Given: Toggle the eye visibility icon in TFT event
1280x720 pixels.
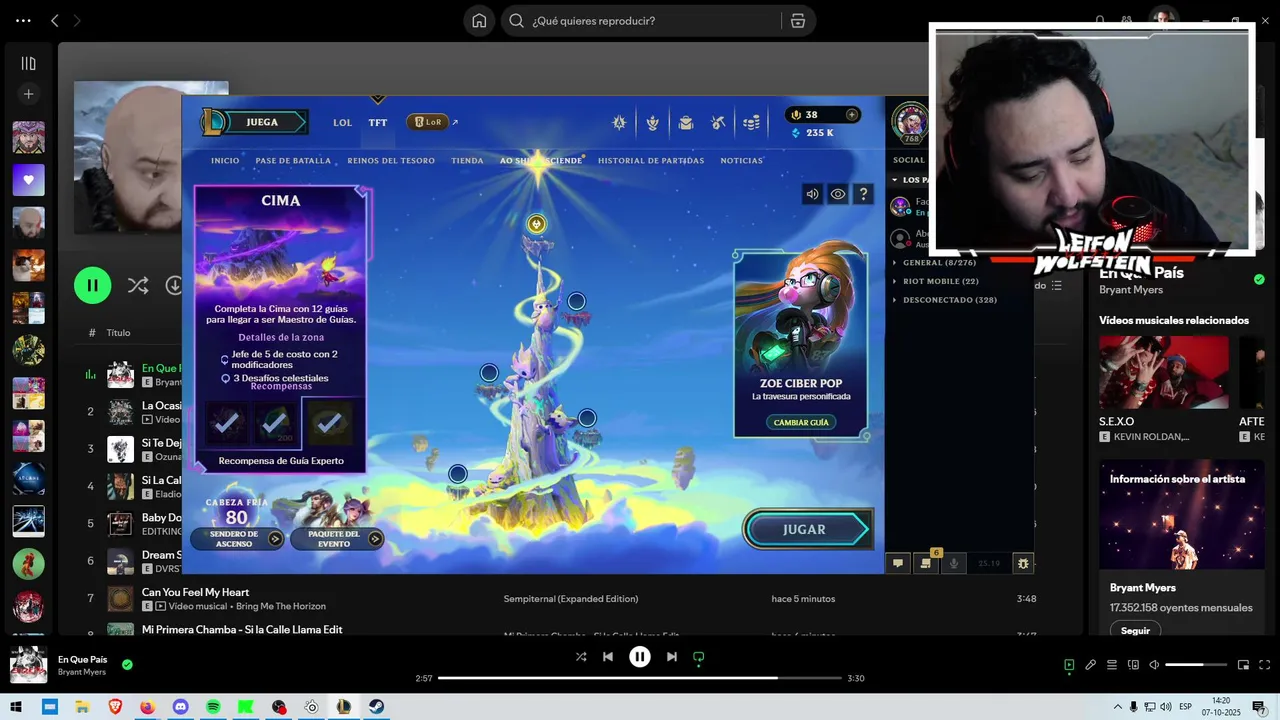Looking at the screenshot, I should [838, 194].
